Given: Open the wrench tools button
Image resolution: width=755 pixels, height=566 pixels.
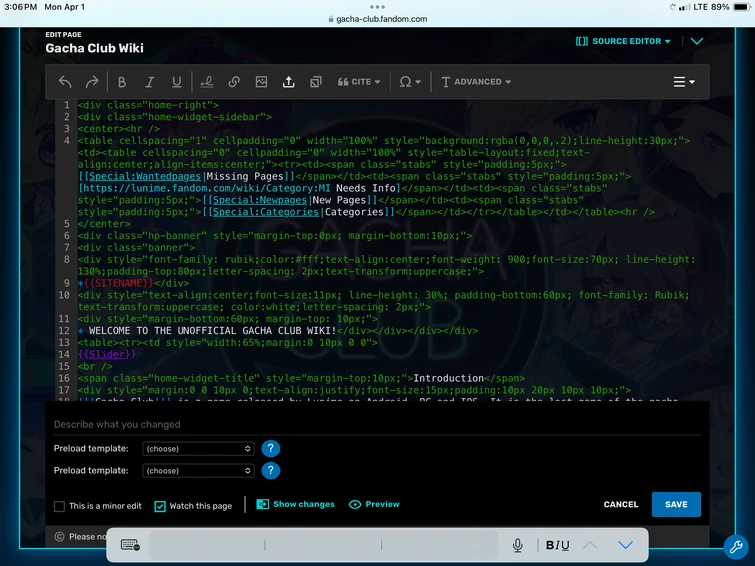Looking at the screenshot, I should [x=736, y=546].
